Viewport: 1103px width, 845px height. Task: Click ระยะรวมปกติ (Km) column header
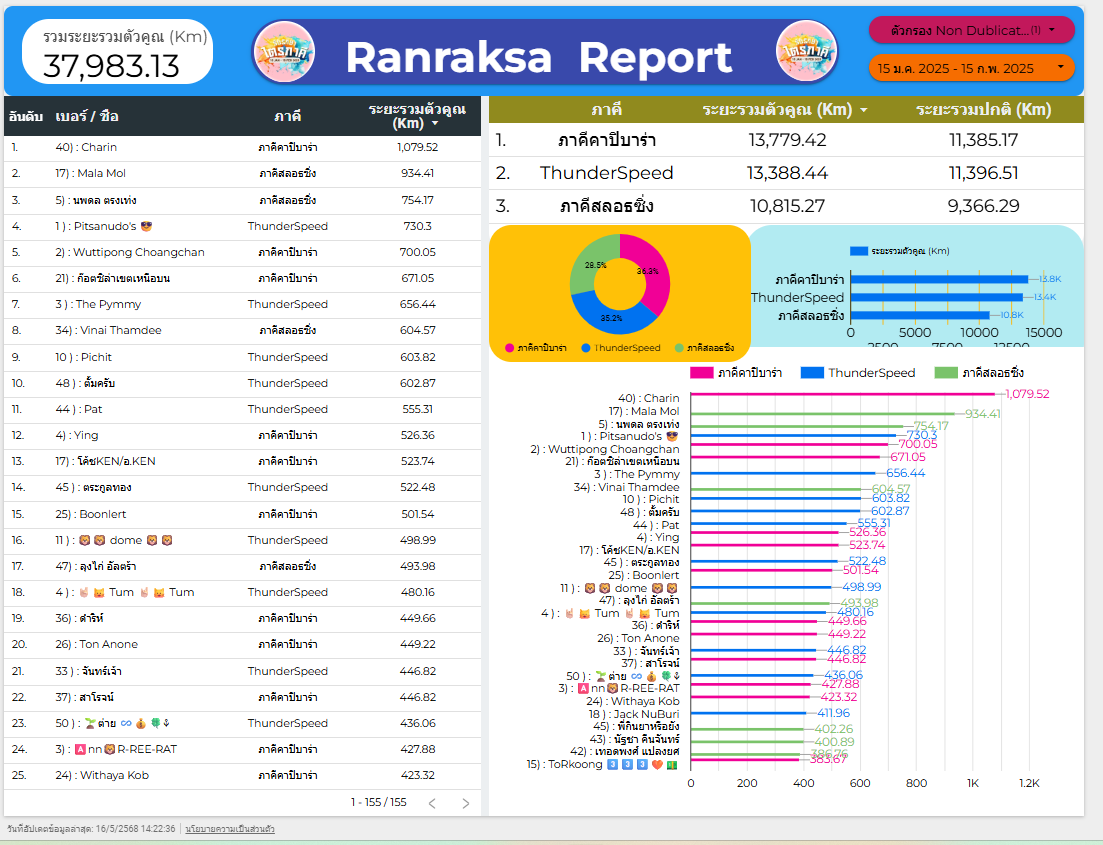[982, 110]
